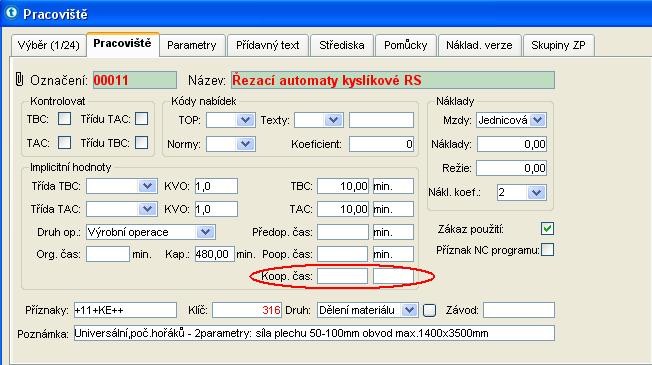Click the Předop. čas input field
Viewport: 652px width, 365px height.
[343, 232]
